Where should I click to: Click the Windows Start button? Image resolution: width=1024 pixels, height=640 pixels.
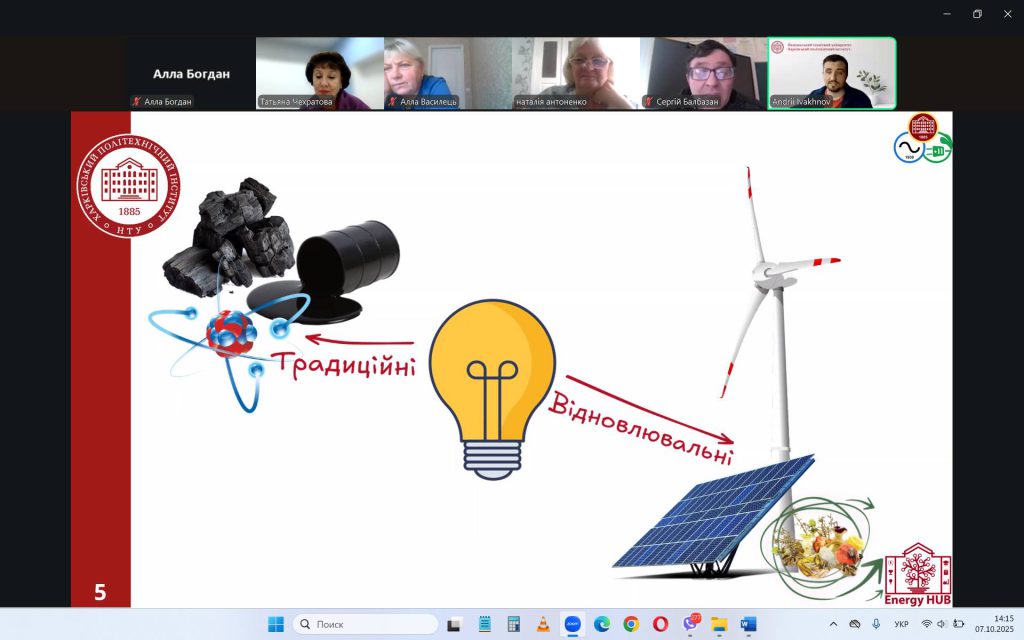coord(275,624)
